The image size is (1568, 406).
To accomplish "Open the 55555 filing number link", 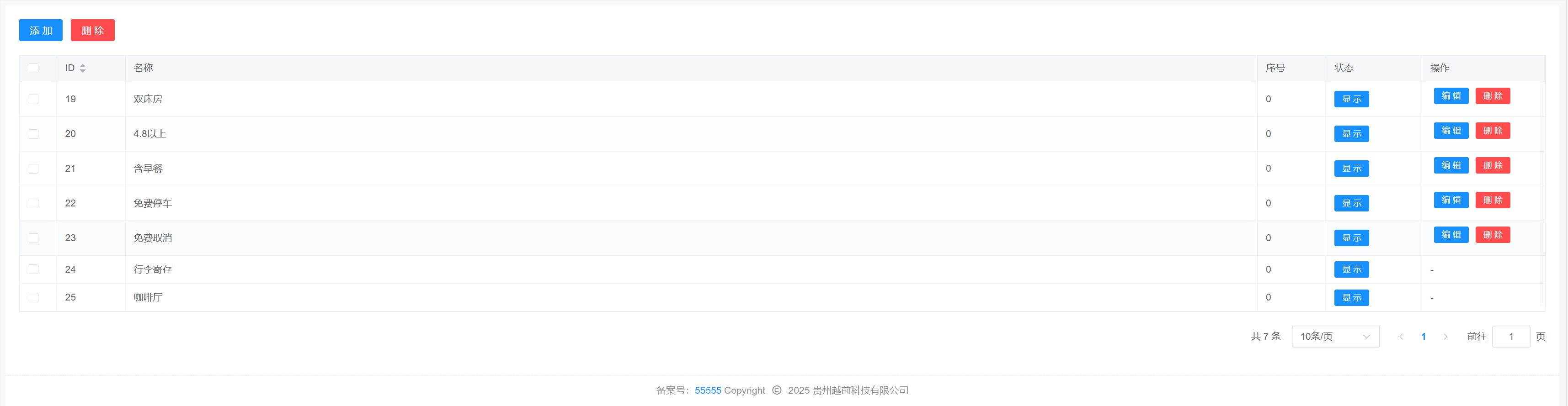I will pyautogui.click(x=707, y=390).
